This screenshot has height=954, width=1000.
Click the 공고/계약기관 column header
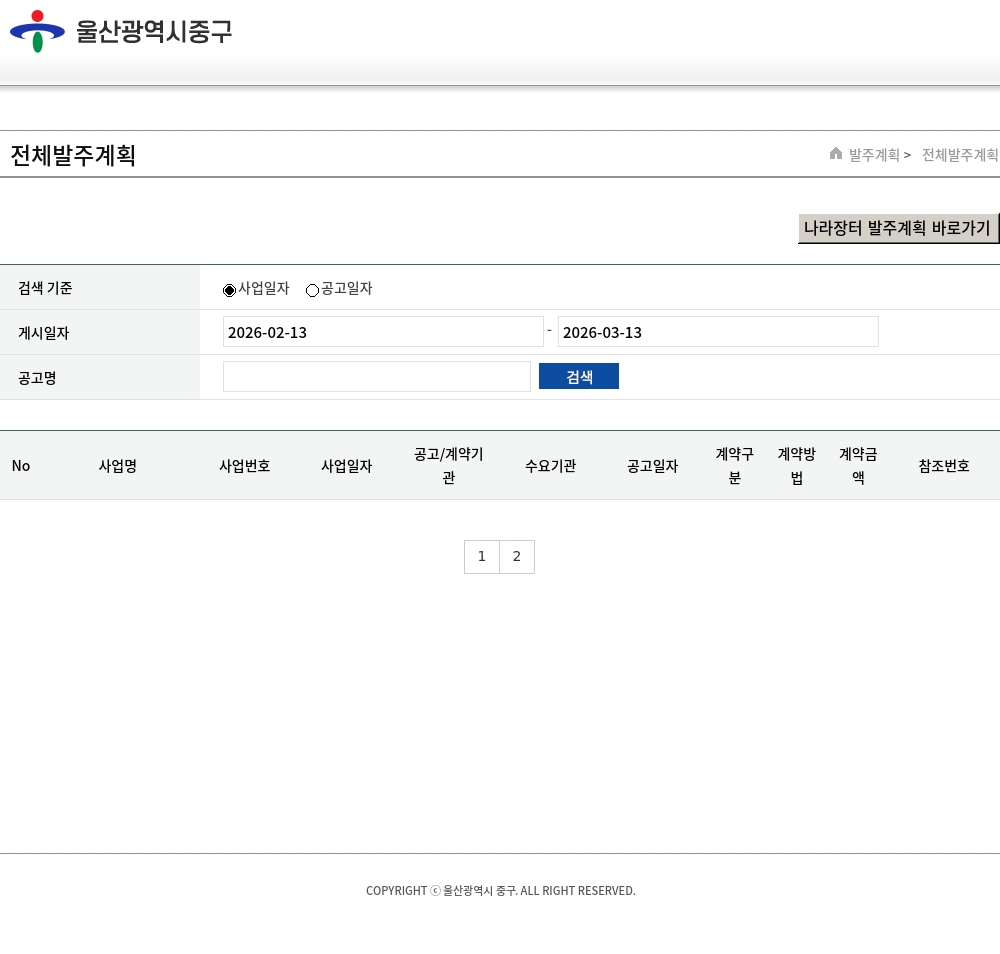[x=449, y=466]
